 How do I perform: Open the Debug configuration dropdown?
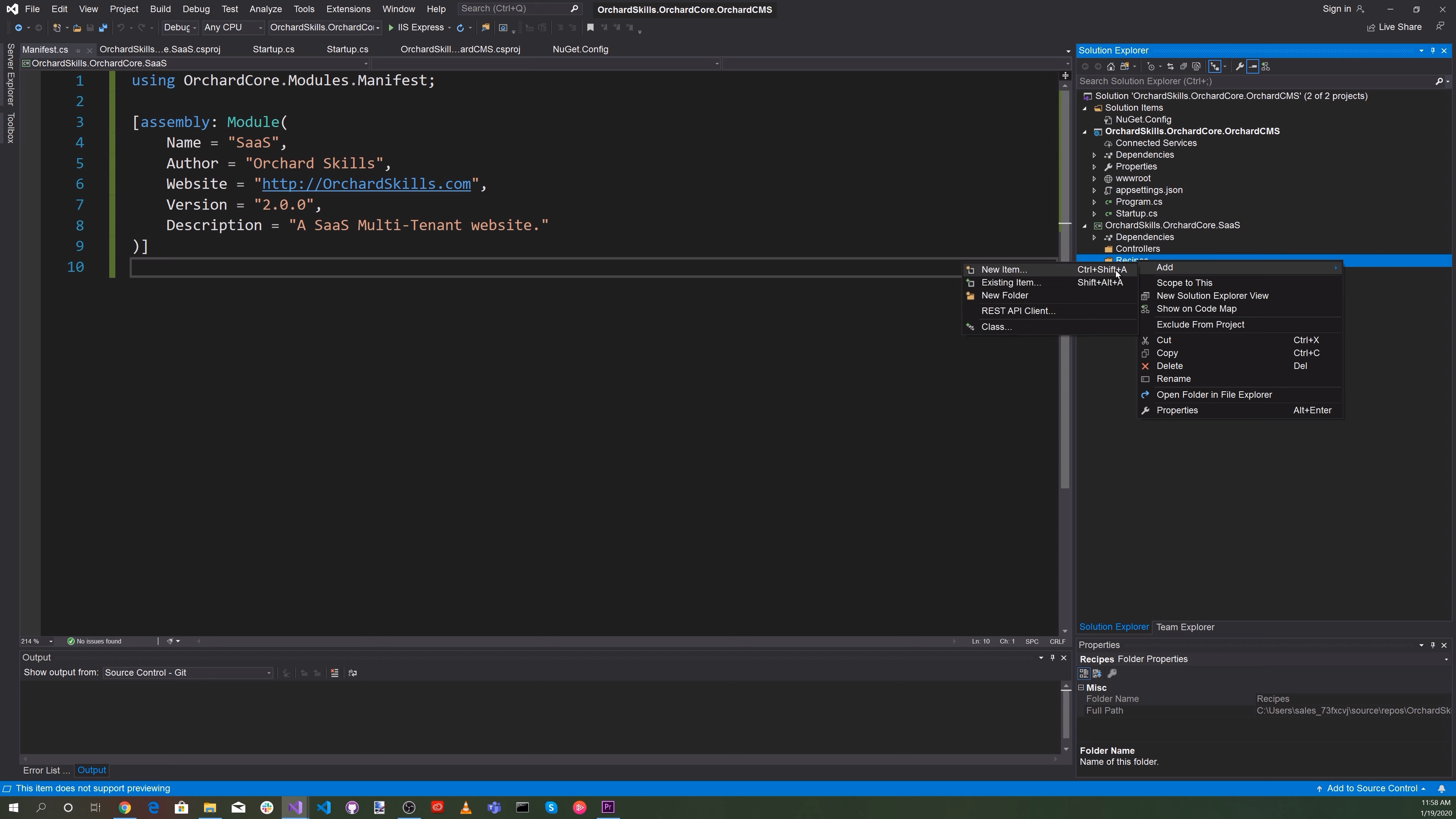point(180,28)
